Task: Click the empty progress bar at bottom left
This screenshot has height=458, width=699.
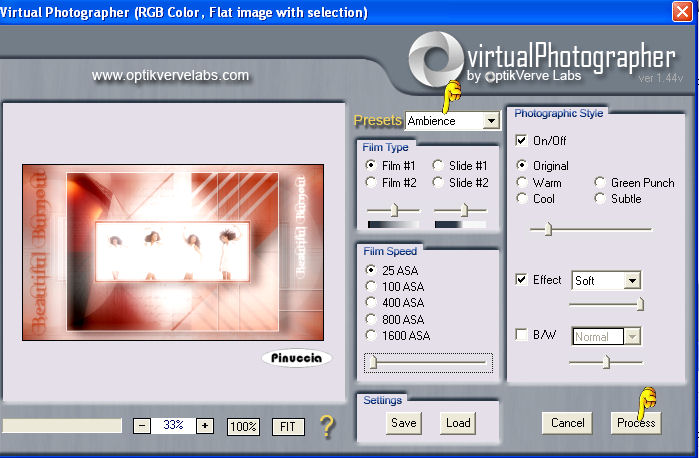Action: coord(62,425)
